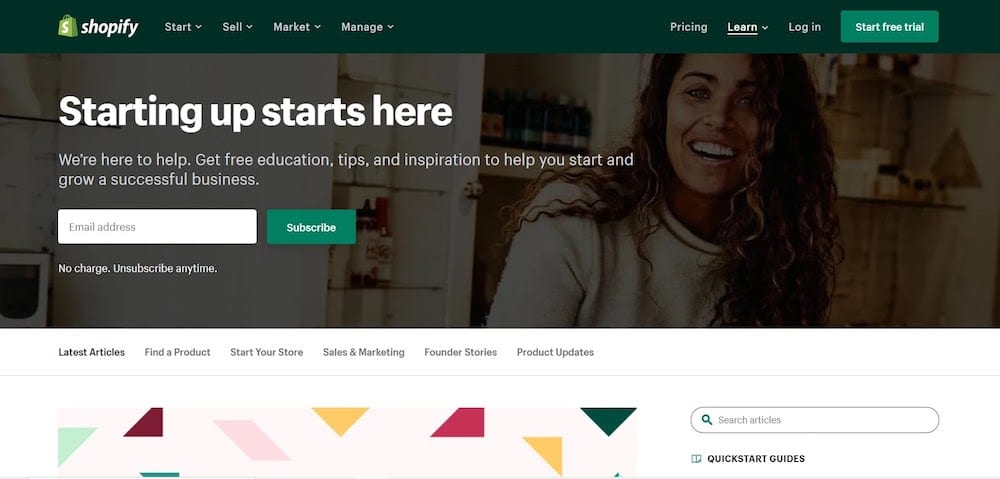1000x479 pixels.
Task: Open the Start Your Store tab
Action: (x=267, y=352)
